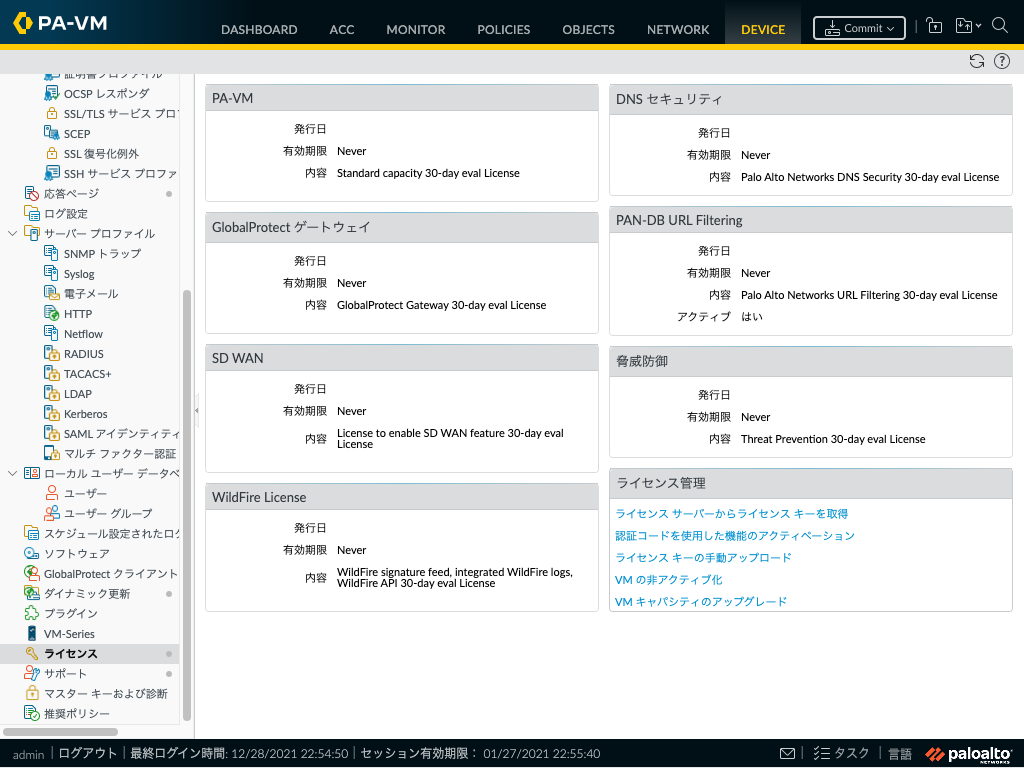Open the ログ設定 folder icon
The image size is (1024, 768).
(x=31, y=214)
